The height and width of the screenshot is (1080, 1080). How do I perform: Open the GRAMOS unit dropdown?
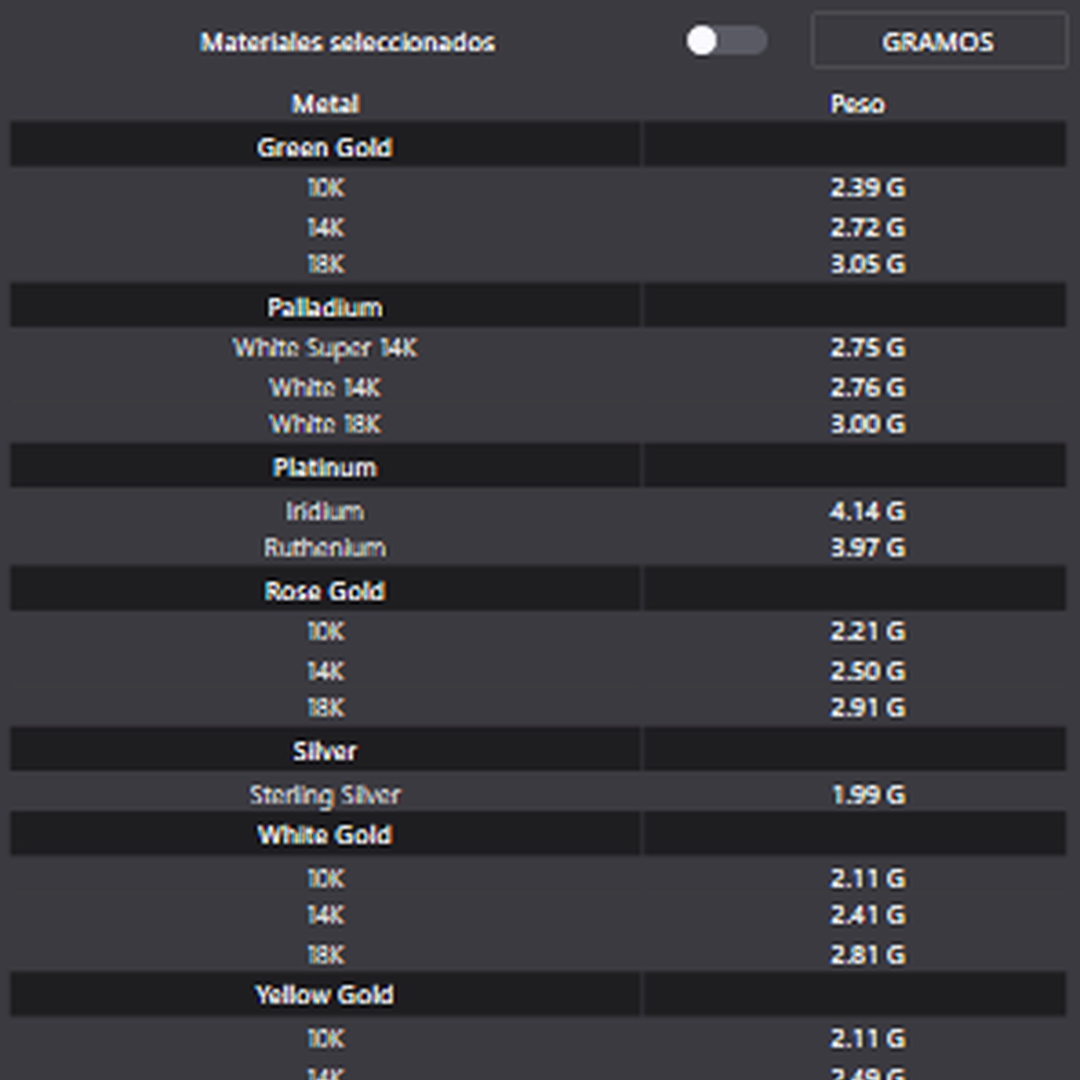pyautogui.click(x=939, y=41)
